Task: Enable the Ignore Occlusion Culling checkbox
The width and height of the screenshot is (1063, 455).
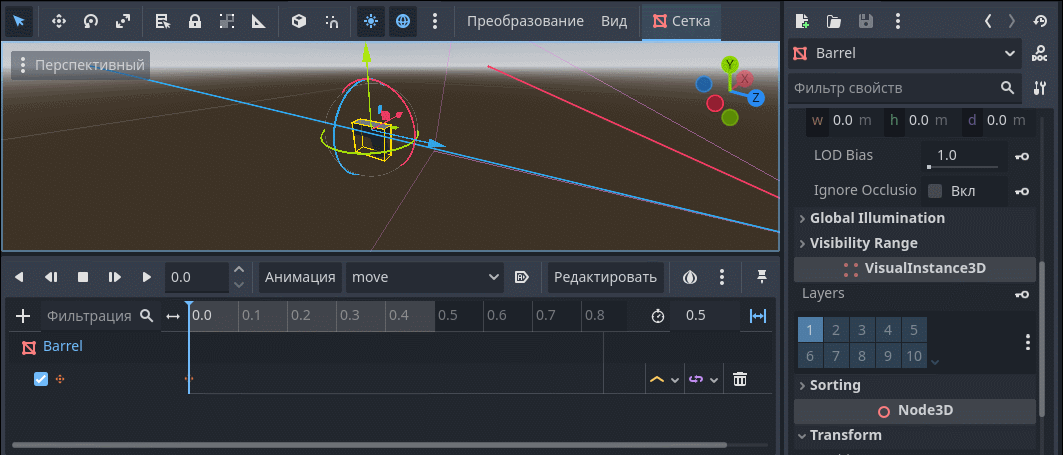Action: point(935,191)
